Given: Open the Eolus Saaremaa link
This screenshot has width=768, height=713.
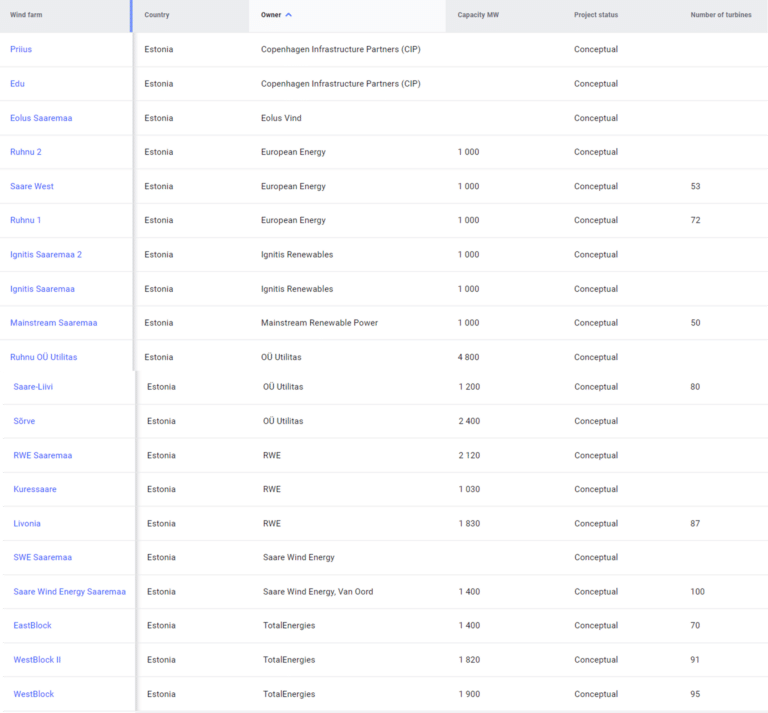Looking at the screenshot, I should pyautogui.click(x=41, y=118).
